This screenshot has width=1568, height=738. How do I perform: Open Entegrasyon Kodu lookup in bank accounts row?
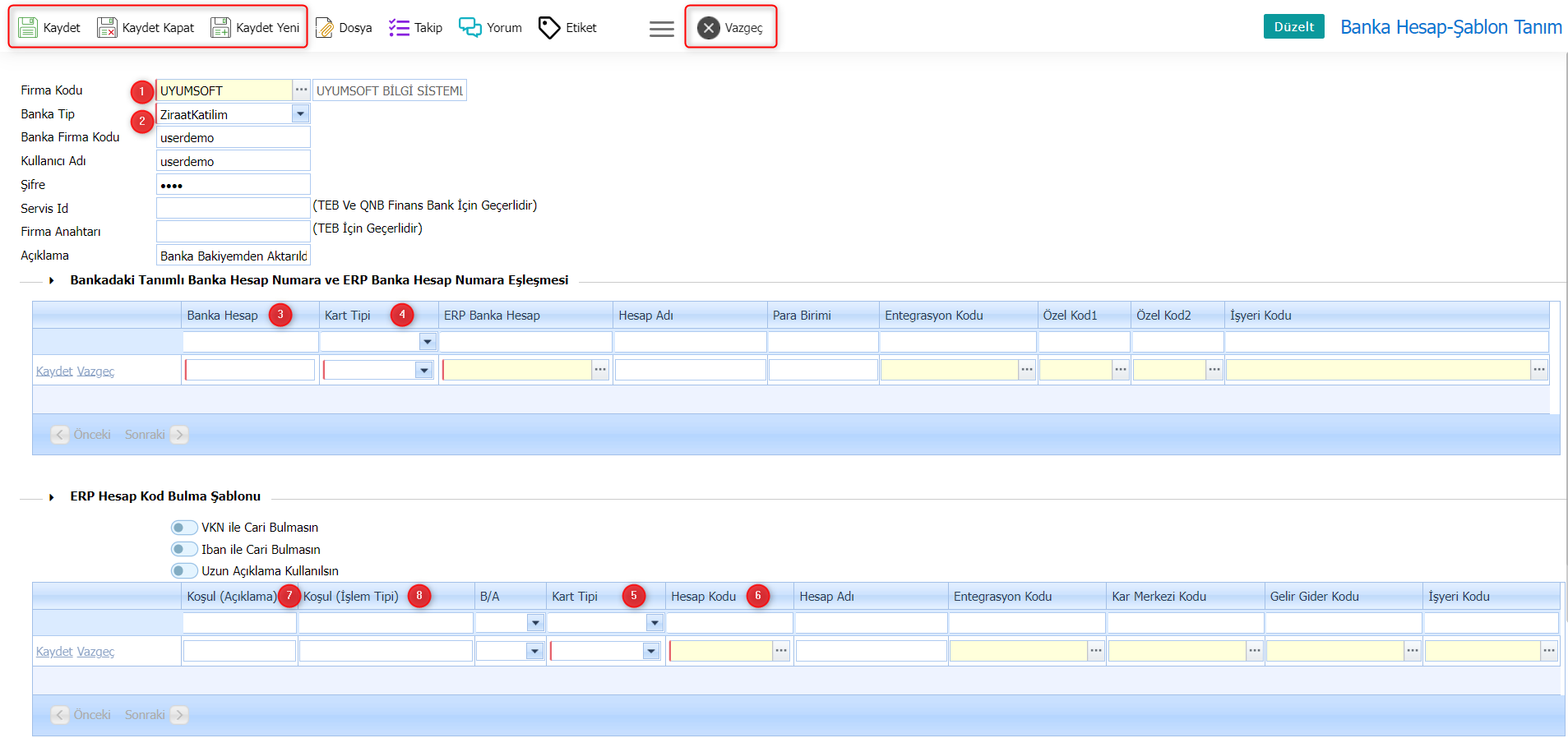pos(1027,370)
